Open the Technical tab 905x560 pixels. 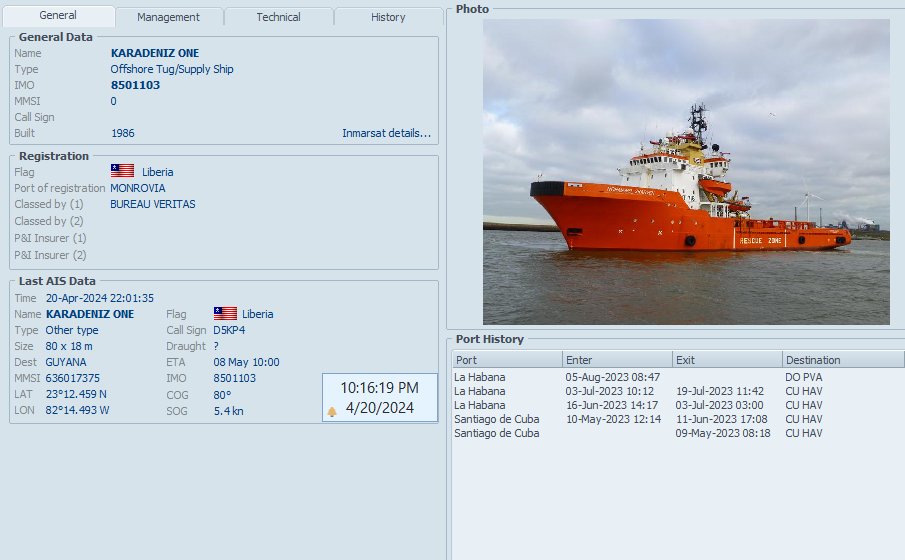tap(278, 17)
